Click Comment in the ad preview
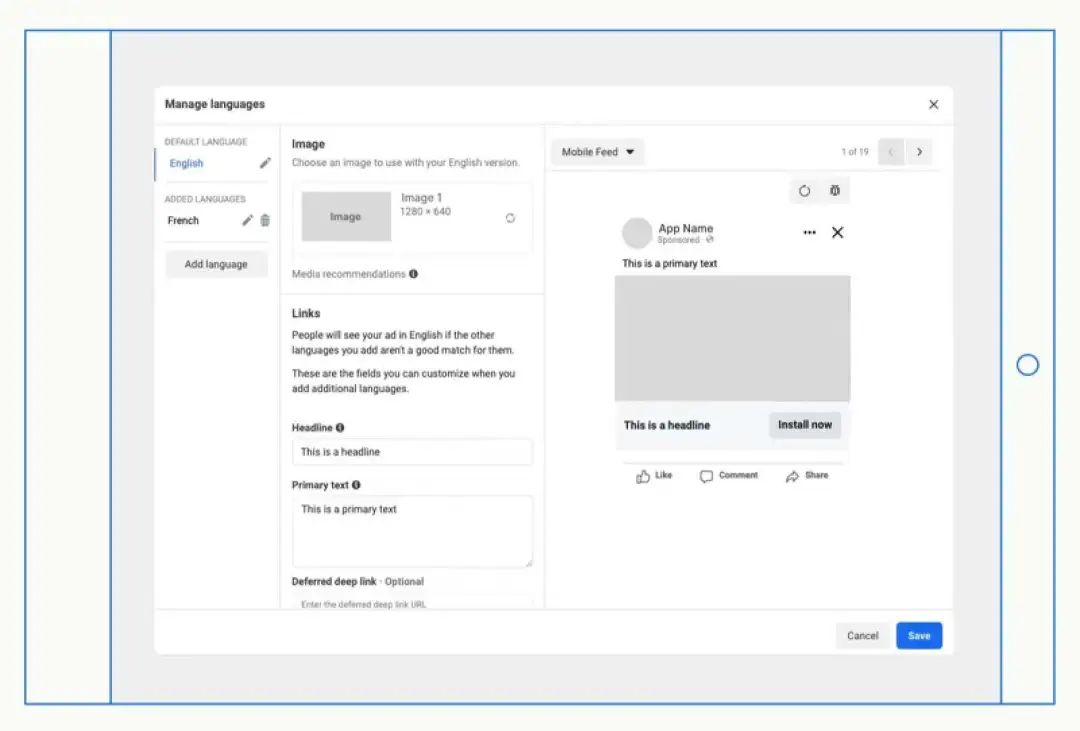Viewport: 1080px width, 731px height. (728, 476)
